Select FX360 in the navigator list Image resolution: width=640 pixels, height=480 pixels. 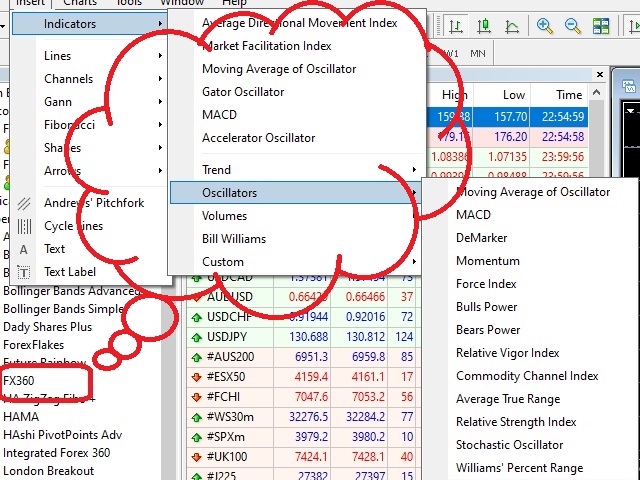coord(19,381)
